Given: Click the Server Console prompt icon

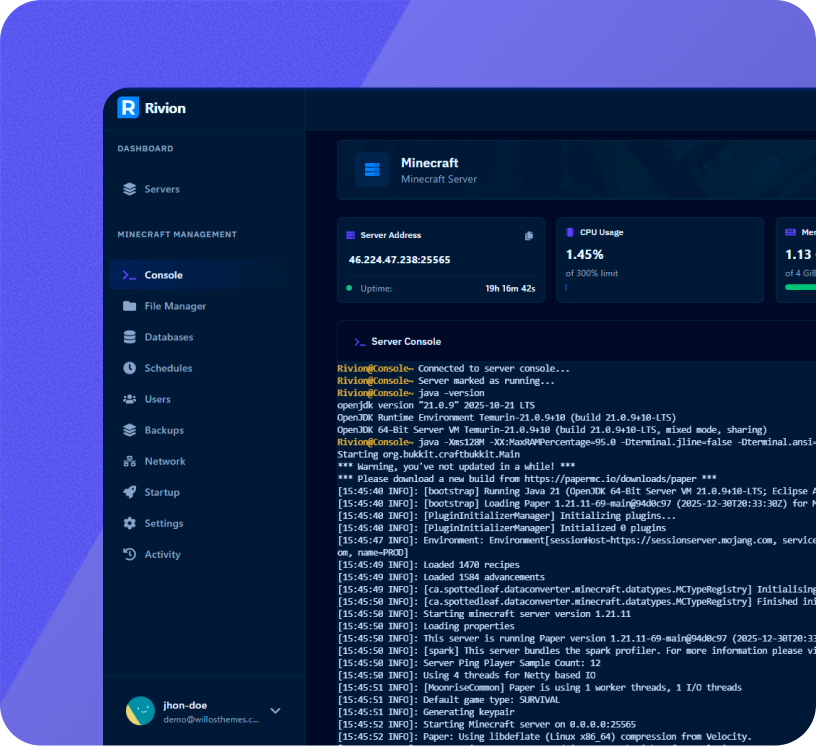Looking at the screenshot, I should coord(360,342).
